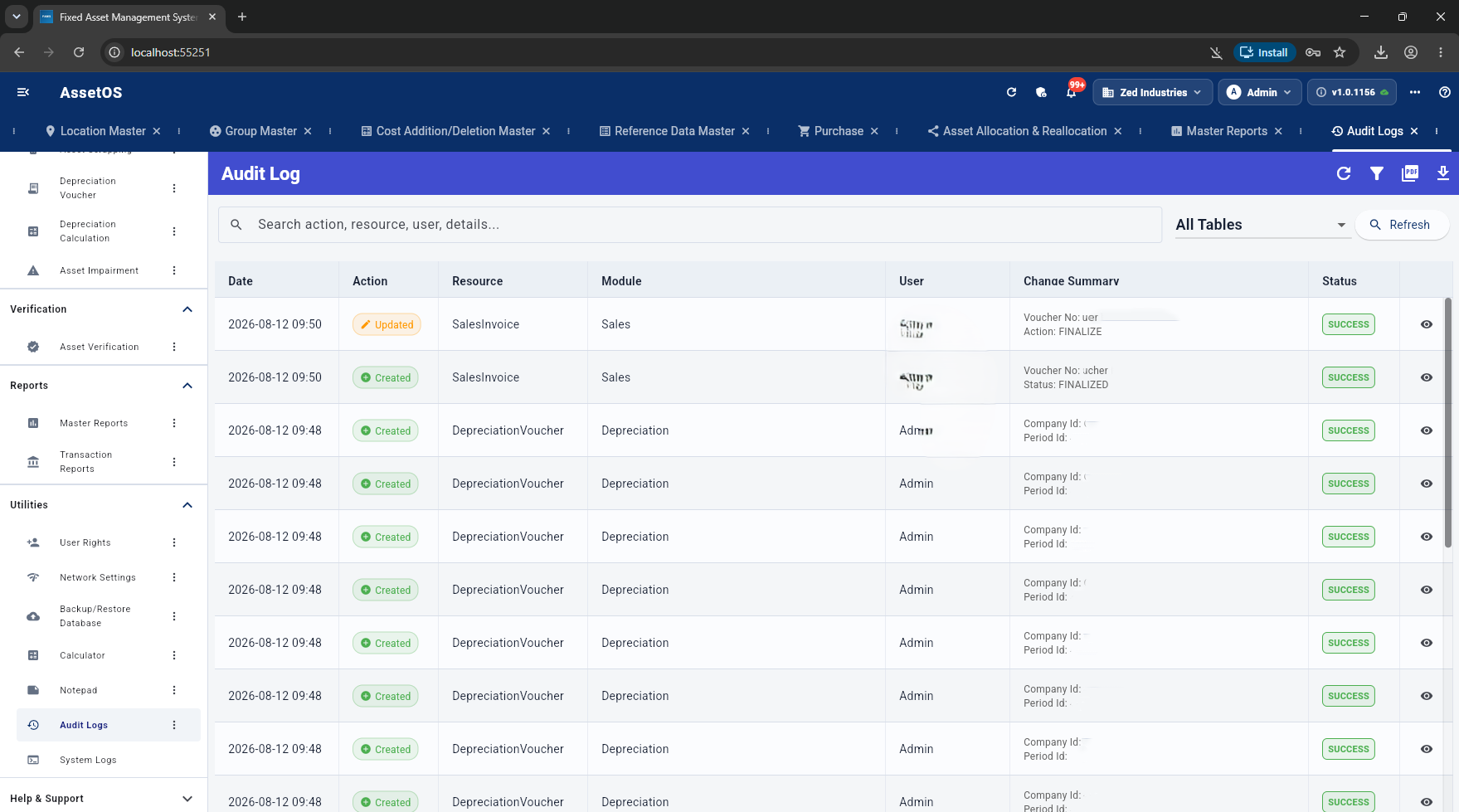Open the Admin user dropdown
Screen dimensions: 1459x812
click(x=1259, y=92)
